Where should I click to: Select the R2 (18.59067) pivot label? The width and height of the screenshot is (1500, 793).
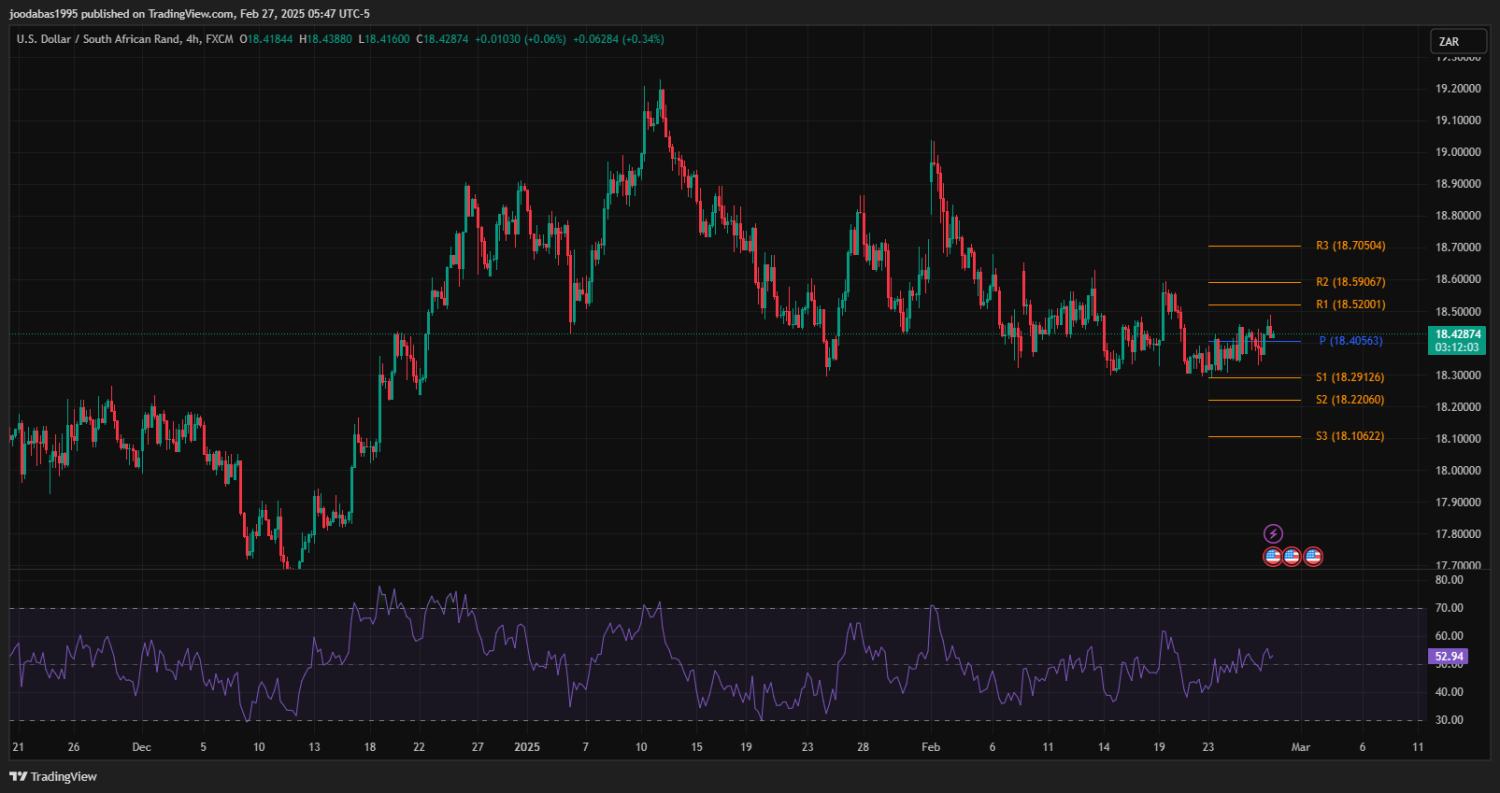pyautogui.click(x=1350, y=282)
